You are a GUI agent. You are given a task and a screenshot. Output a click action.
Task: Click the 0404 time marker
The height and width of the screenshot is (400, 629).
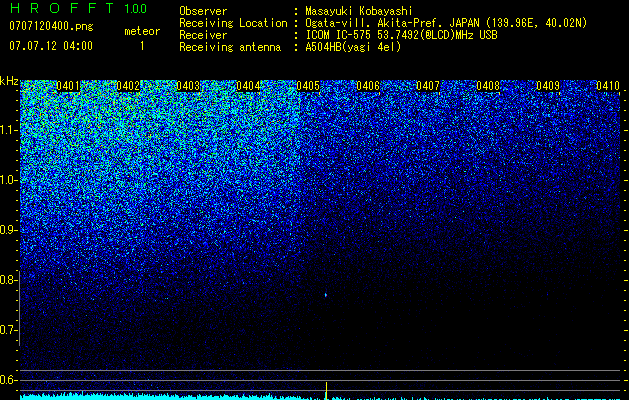click(248, 86)
